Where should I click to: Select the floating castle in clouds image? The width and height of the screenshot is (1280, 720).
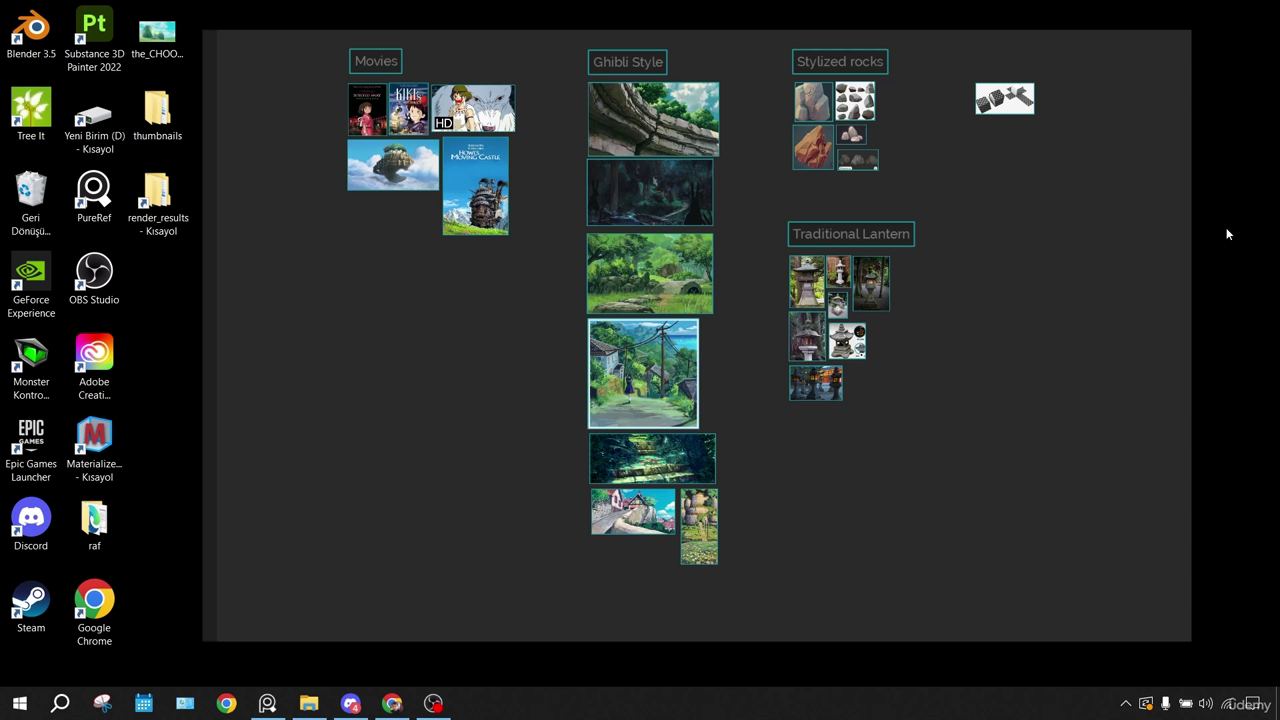click(393, 165)
